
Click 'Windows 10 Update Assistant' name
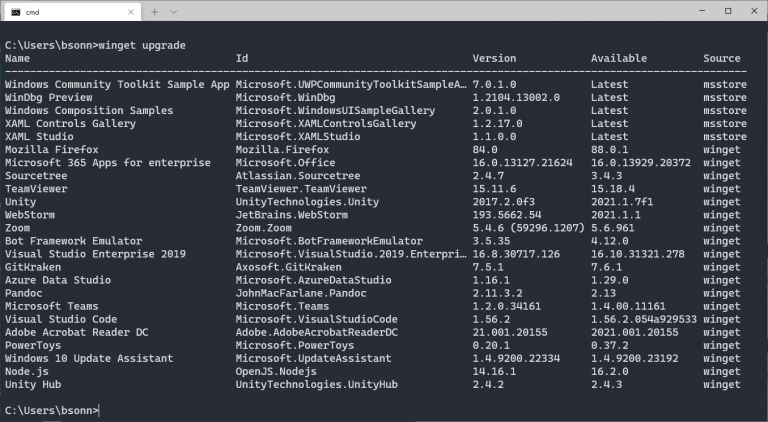click(x=89, y=358)
